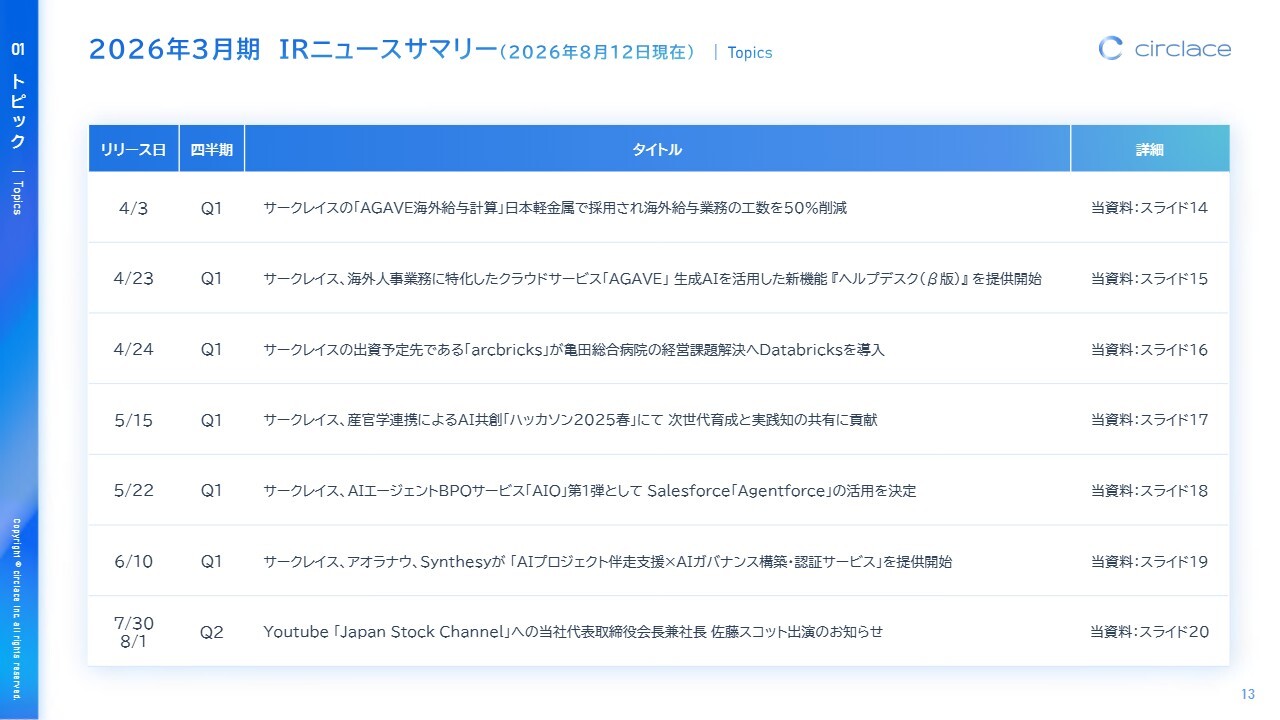Screen dimensions: 1280x720
Task: Open the Salesforce Agentforce news title
Action: (x=590, y=491)
